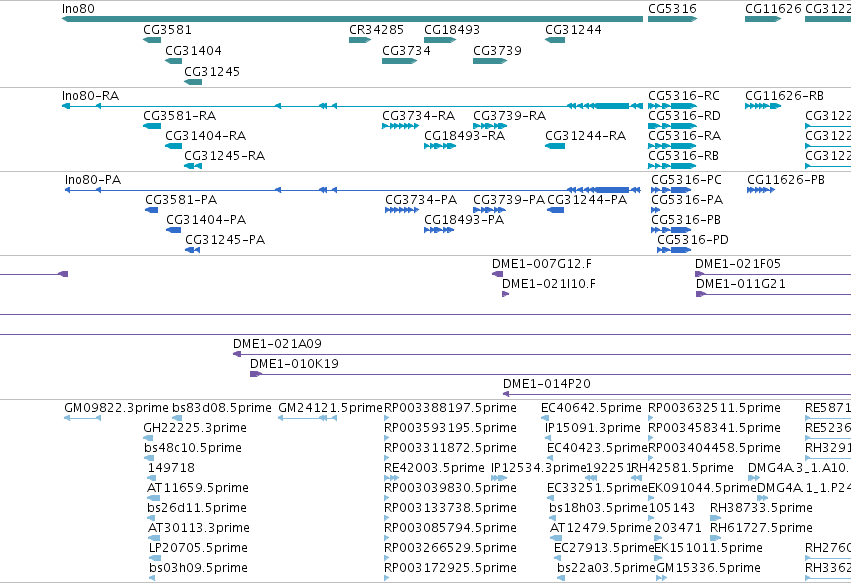Click the CG3581-PA protein label
Screen dimensions: 851x583
181,200
